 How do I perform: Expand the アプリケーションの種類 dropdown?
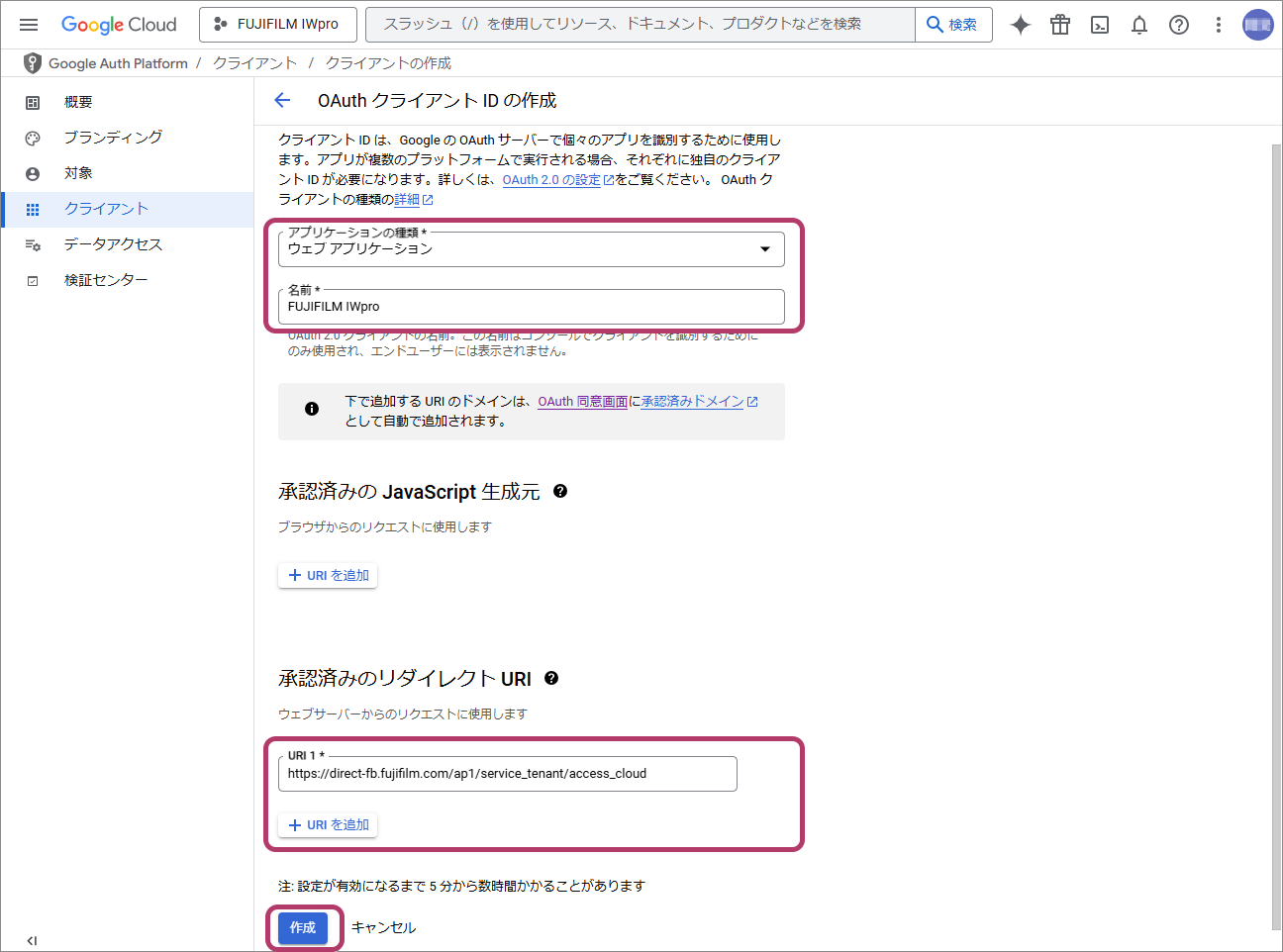point(531,249)
